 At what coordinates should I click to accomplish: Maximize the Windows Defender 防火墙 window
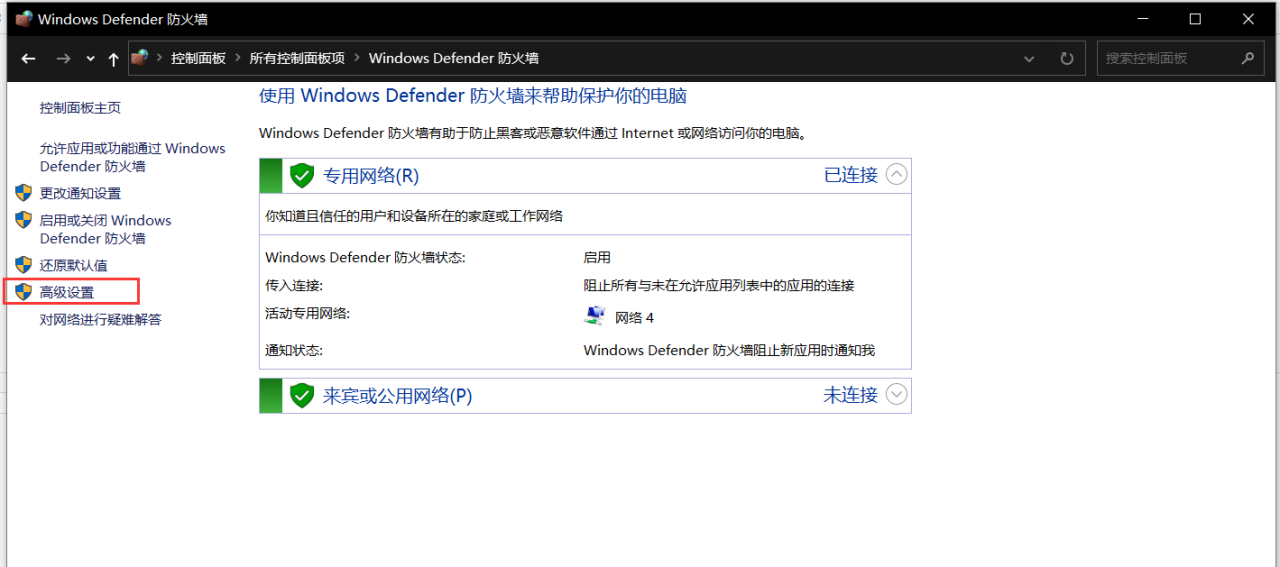[1195, 18]
